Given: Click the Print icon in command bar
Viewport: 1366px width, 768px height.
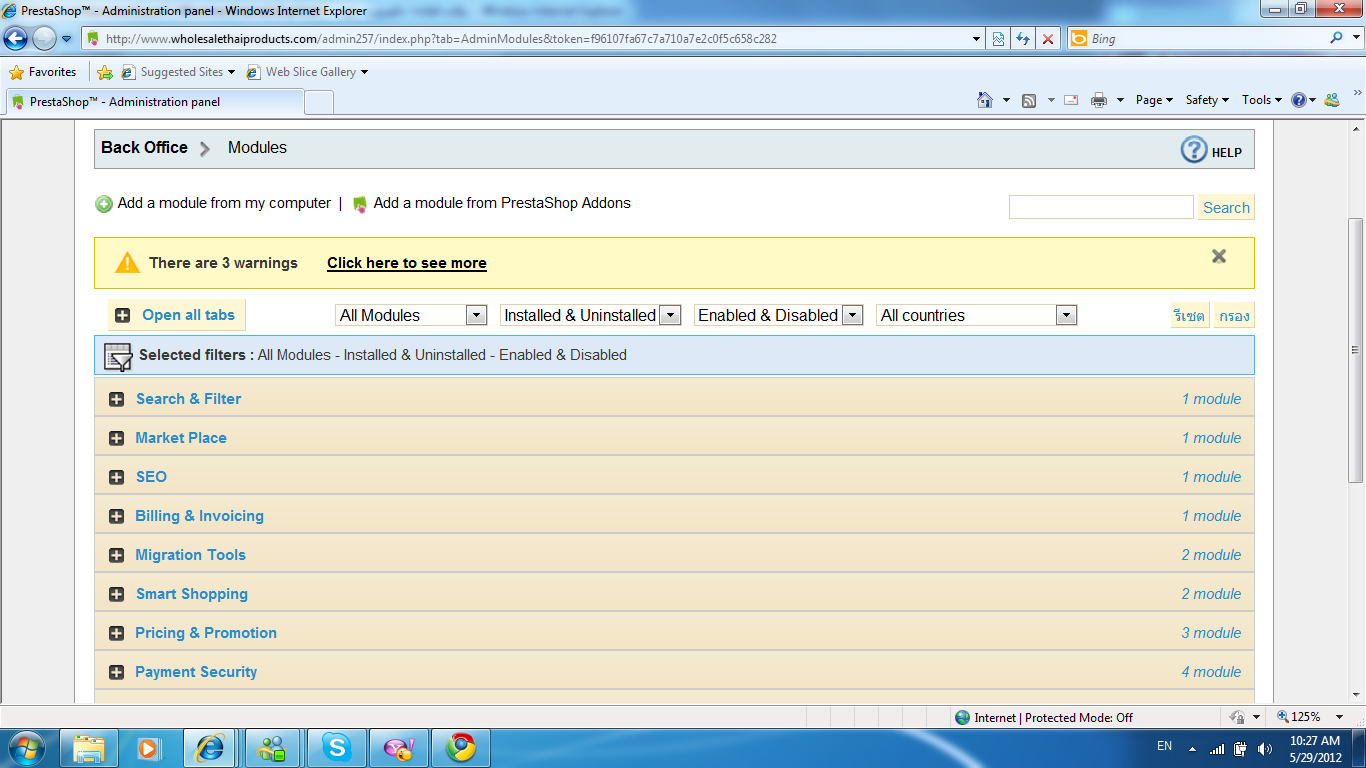Looking at the screenshot, I should (1099, 100).
